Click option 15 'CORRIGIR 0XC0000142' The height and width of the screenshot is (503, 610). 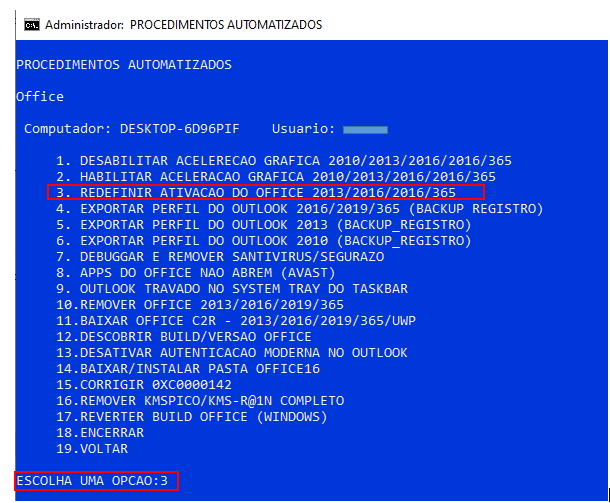coord(144,384)
